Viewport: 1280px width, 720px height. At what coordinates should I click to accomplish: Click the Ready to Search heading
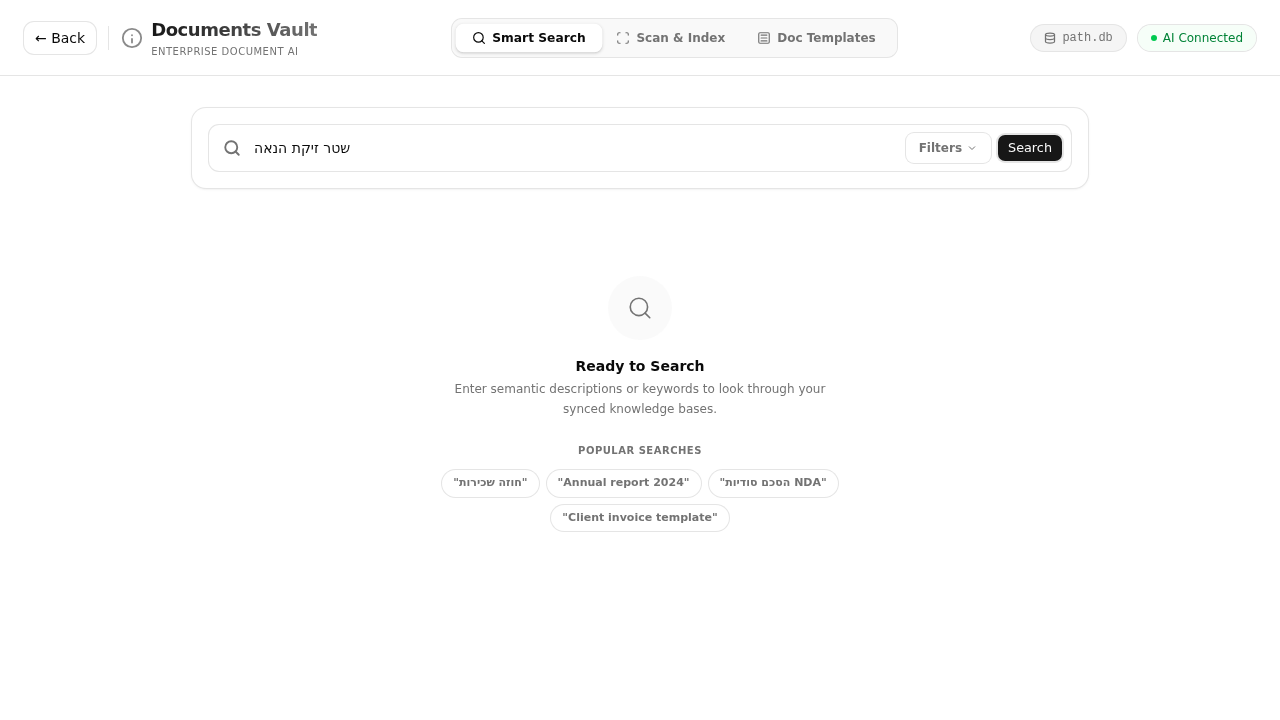point(640,366)
